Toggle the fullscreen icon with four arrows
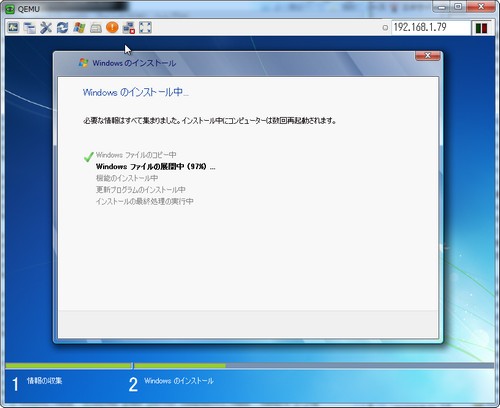This screenshot has width=500, height=408. [x=145, y=27]
